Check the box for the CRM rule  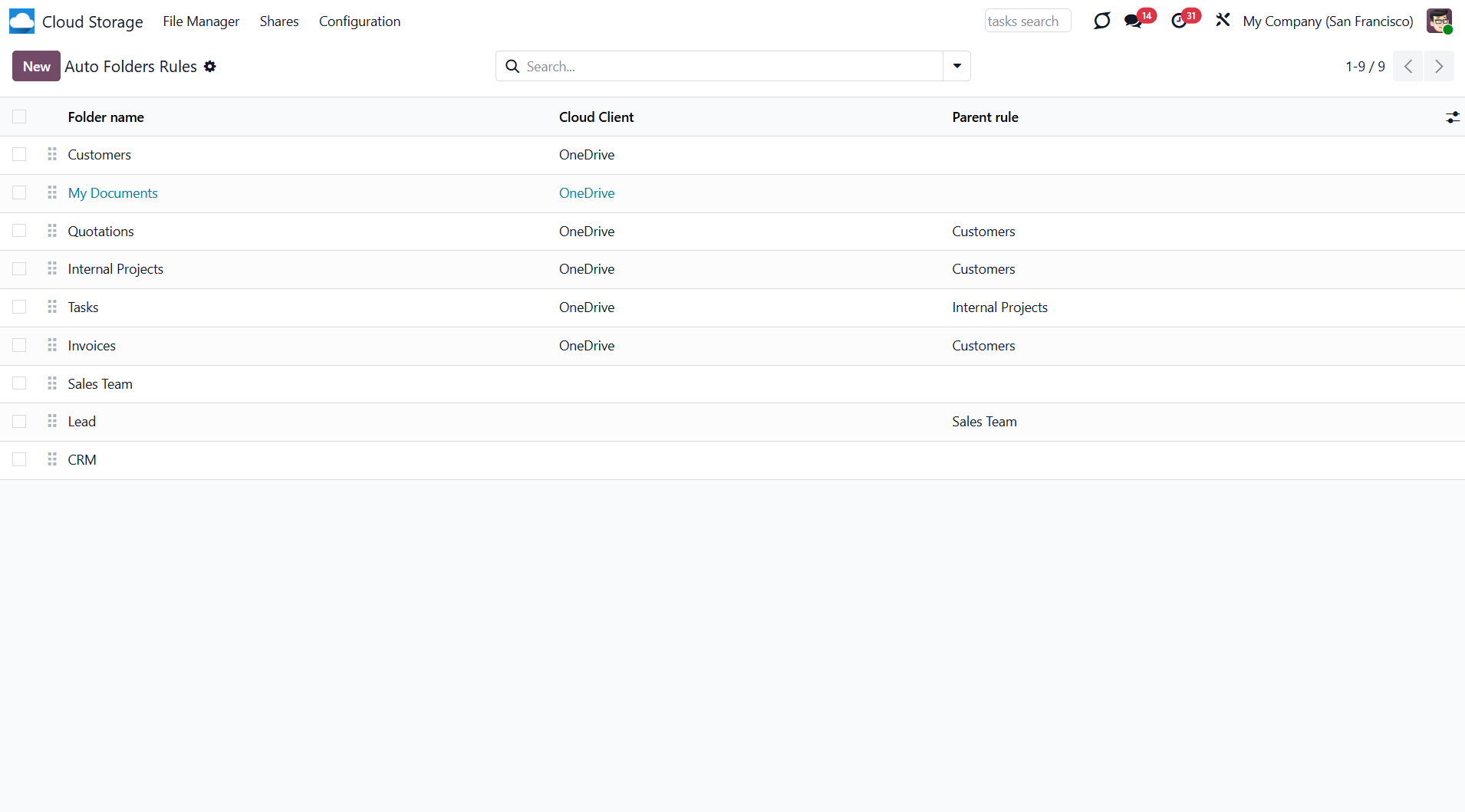click(x=19, y=459)
